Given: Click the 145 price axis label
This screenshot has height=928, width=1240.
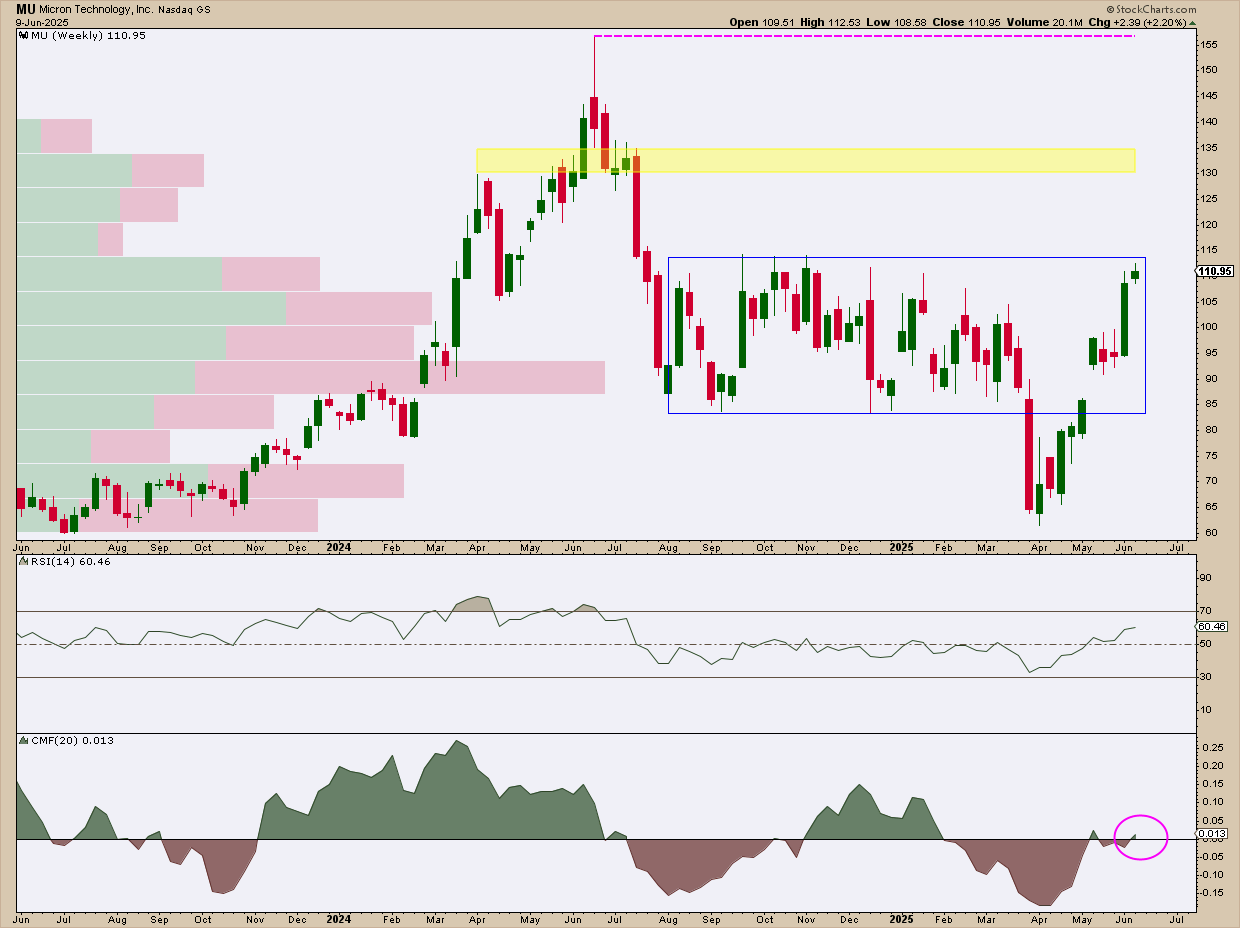Looking at the screenshot, I should tap(1210, 96).
